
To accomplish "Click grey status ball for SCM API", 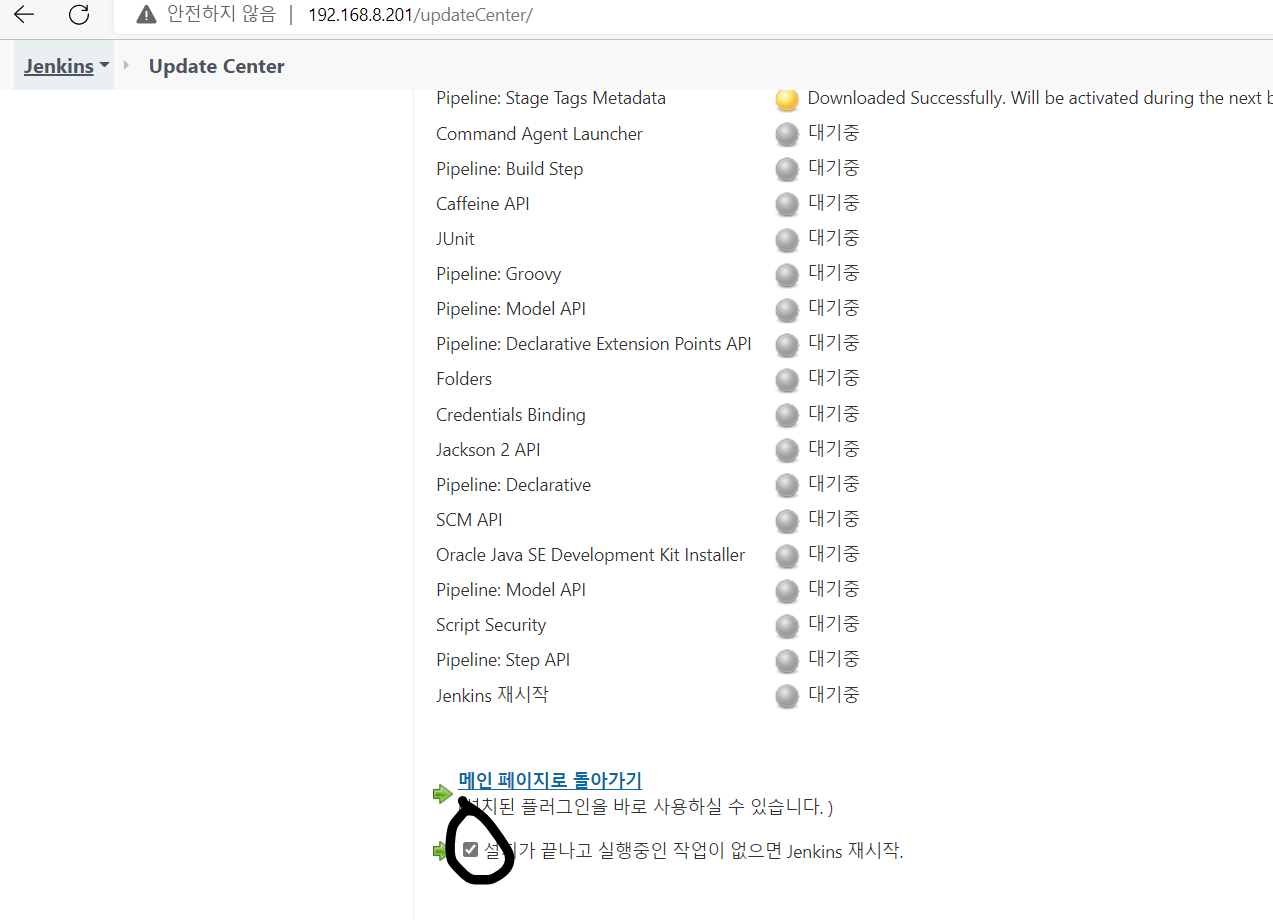I will click(x=787, y=520).
